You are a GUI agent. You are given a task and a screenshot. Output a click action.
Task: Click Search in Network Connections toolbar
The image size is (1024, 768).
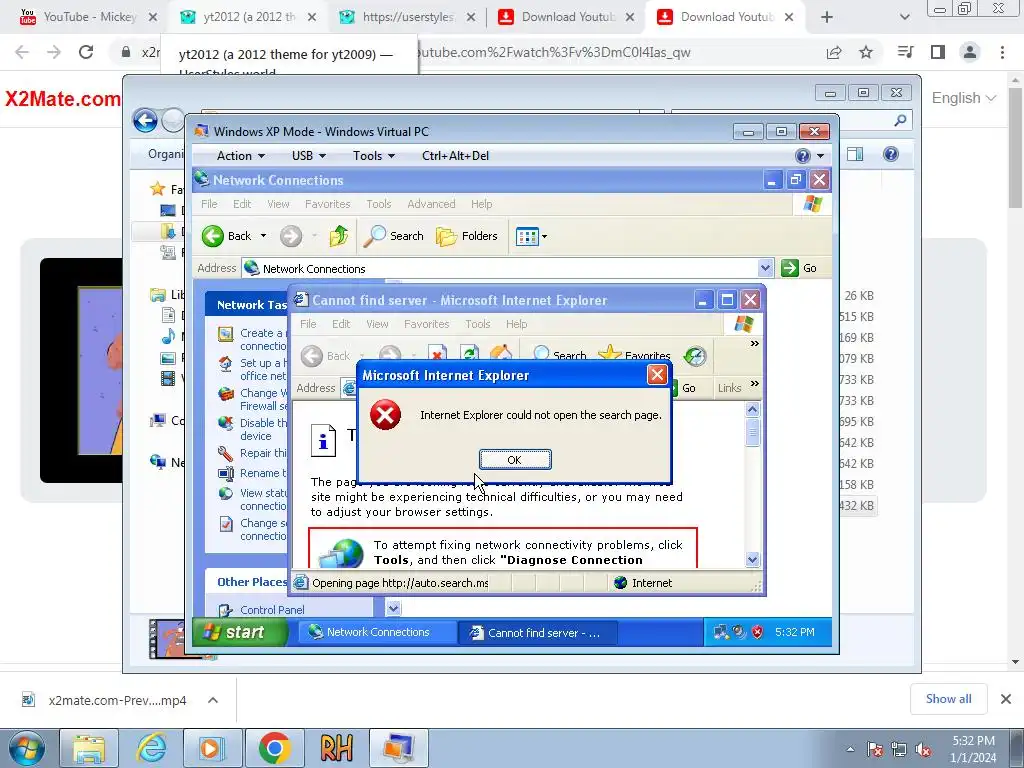pos(394,236)
